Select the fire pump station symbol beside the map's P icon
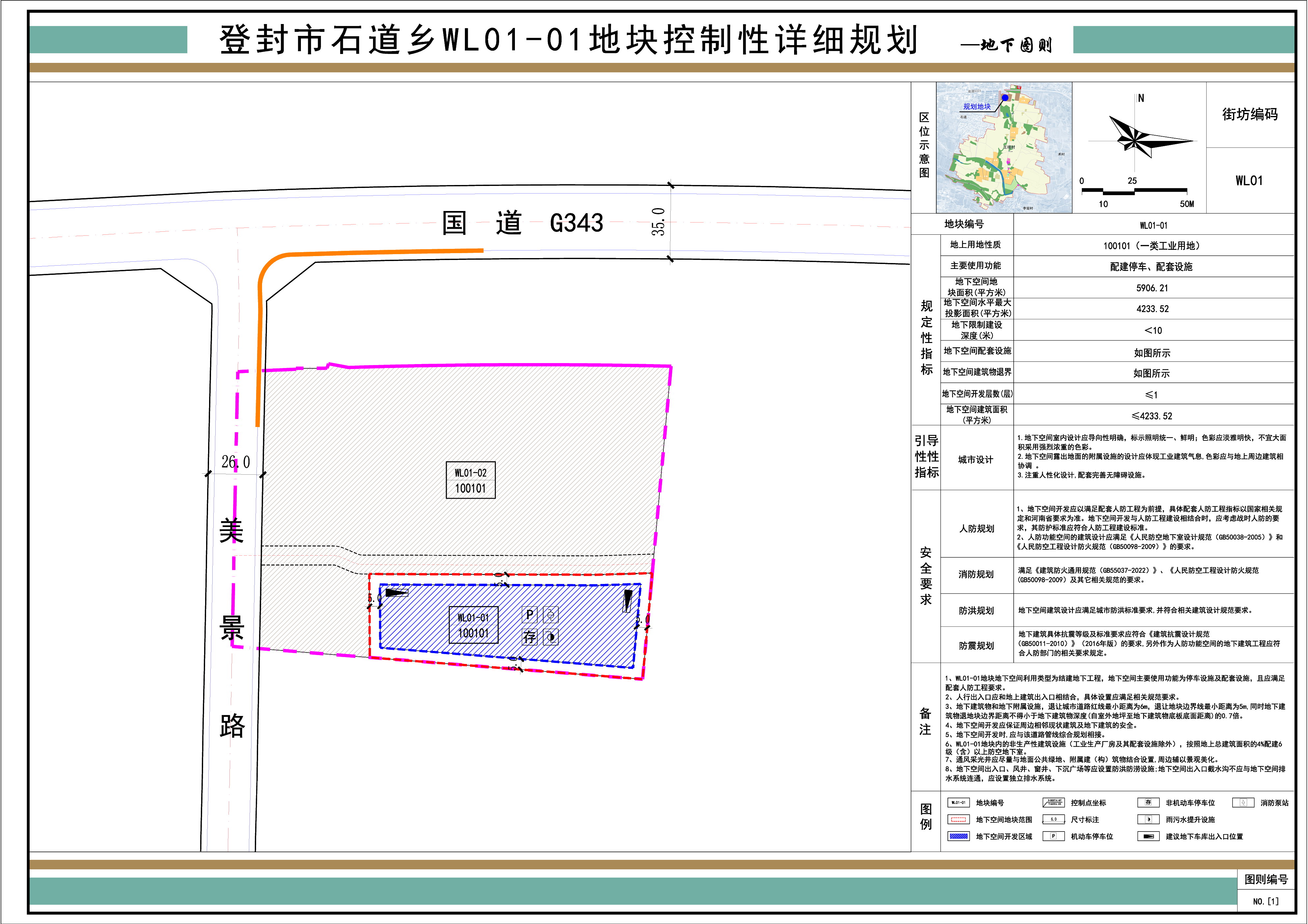Screen dimensions: 1308x924 pyautogui.click(x=551, y=615)
